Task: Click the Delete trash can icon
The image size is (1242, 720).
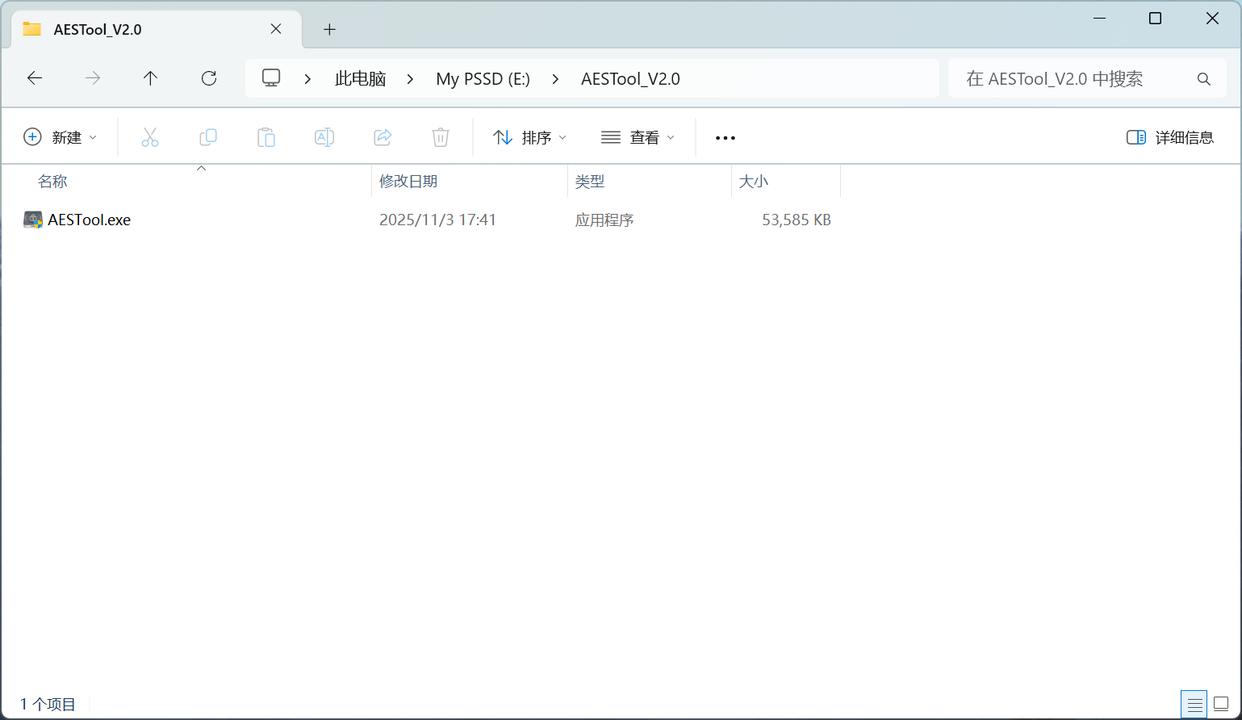Action: point(440,137)
